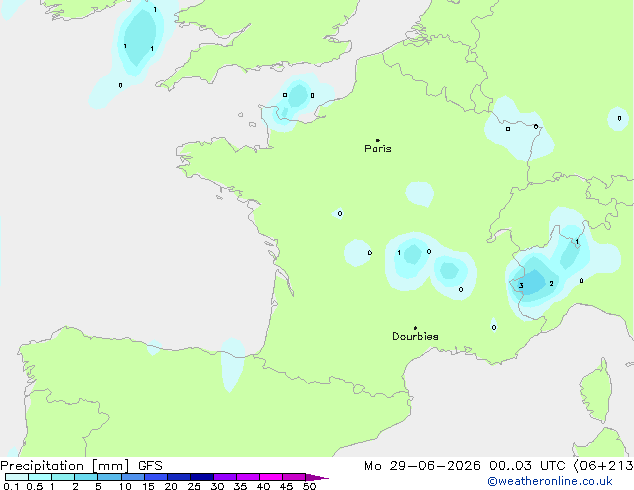Viewport: 634px width, 490px height.
Task: Click the GFS model label
Action: tap(150, 466)
